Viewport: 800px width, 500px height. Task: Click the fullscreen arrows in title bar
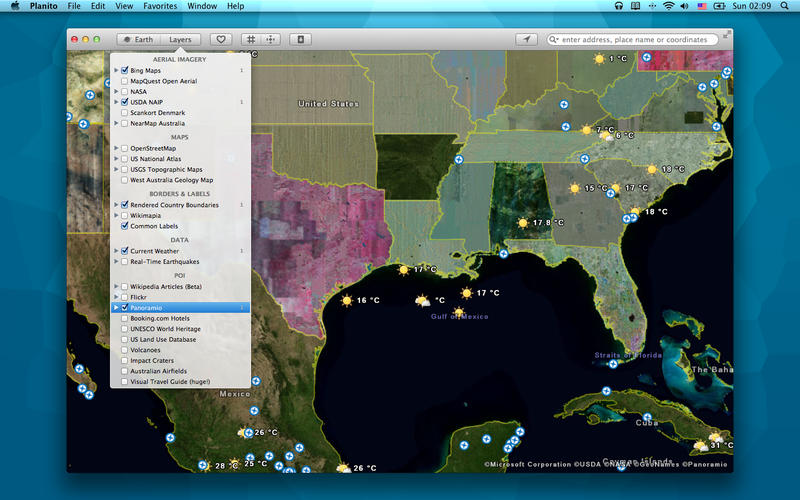[x=725, y=34]
